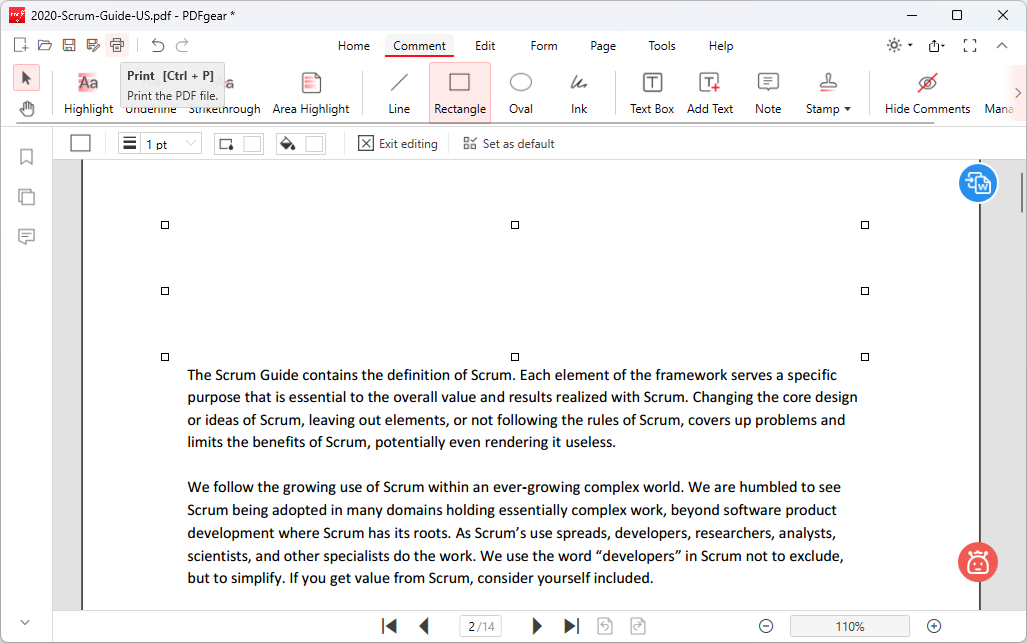Open the appearance theme dropdown
The width and height of the screenshot is (1027, 643).
(x=896, y=45)
